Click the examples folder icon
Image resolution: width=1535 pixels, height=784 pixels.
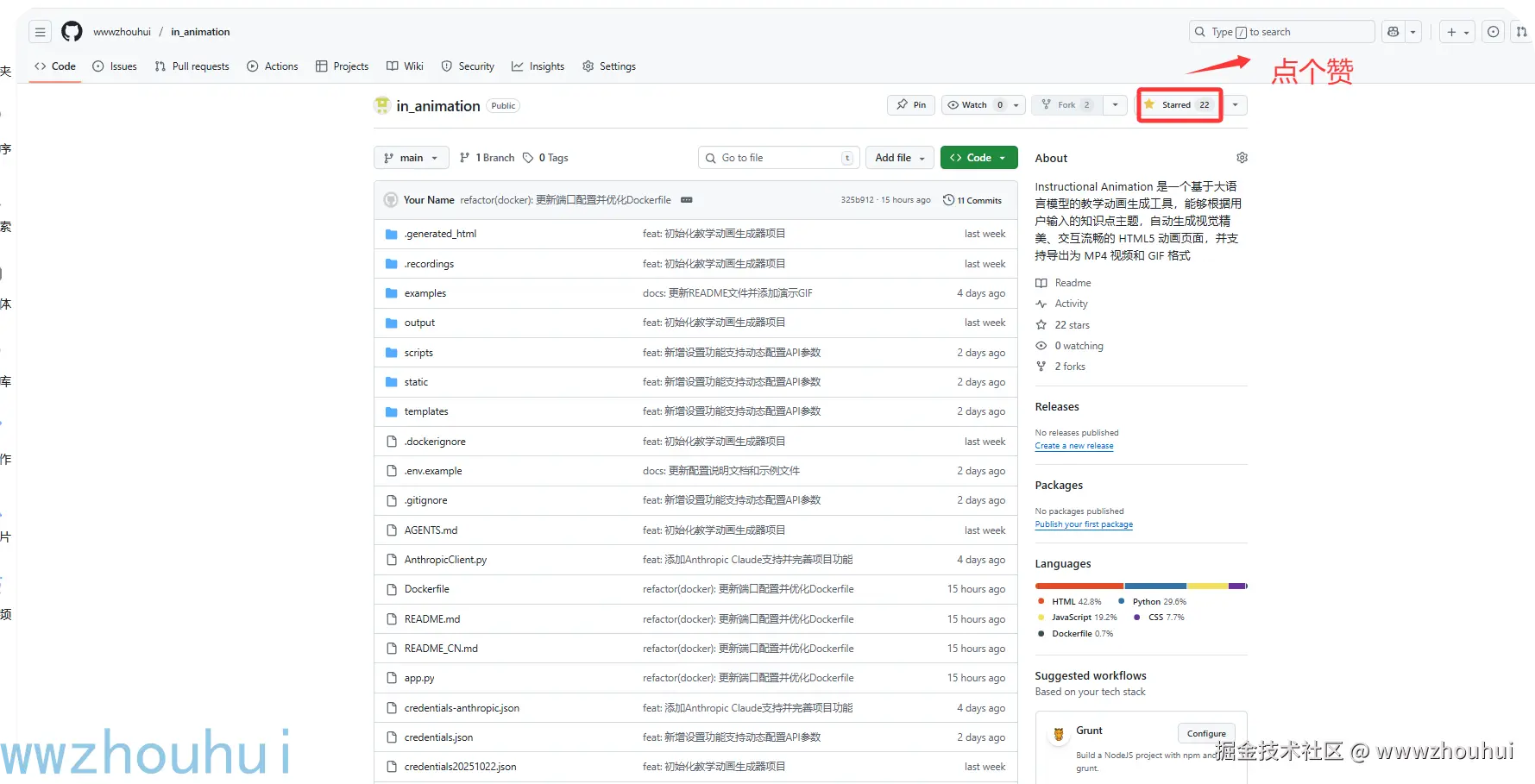(392, 293)
